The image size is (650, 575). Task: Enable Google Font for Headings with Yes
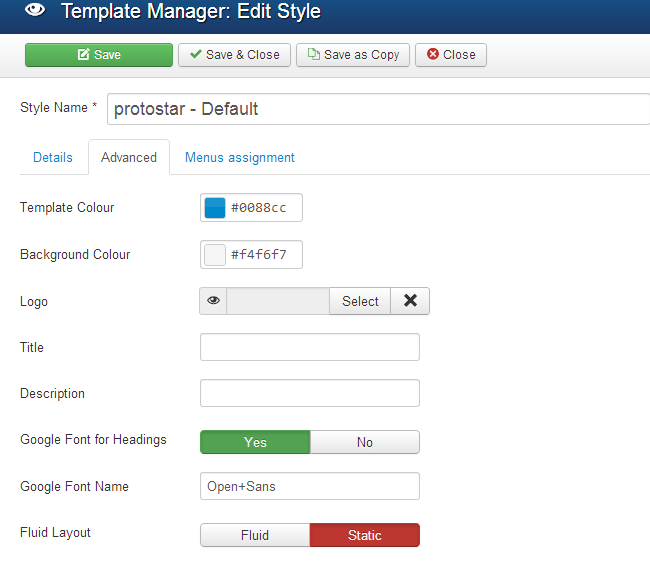[x=255, y=442]
